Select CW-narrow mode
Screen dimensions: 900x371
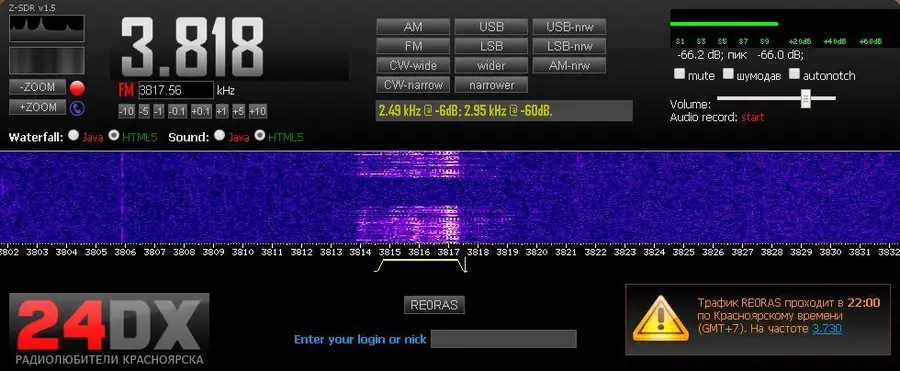[413, 85]
